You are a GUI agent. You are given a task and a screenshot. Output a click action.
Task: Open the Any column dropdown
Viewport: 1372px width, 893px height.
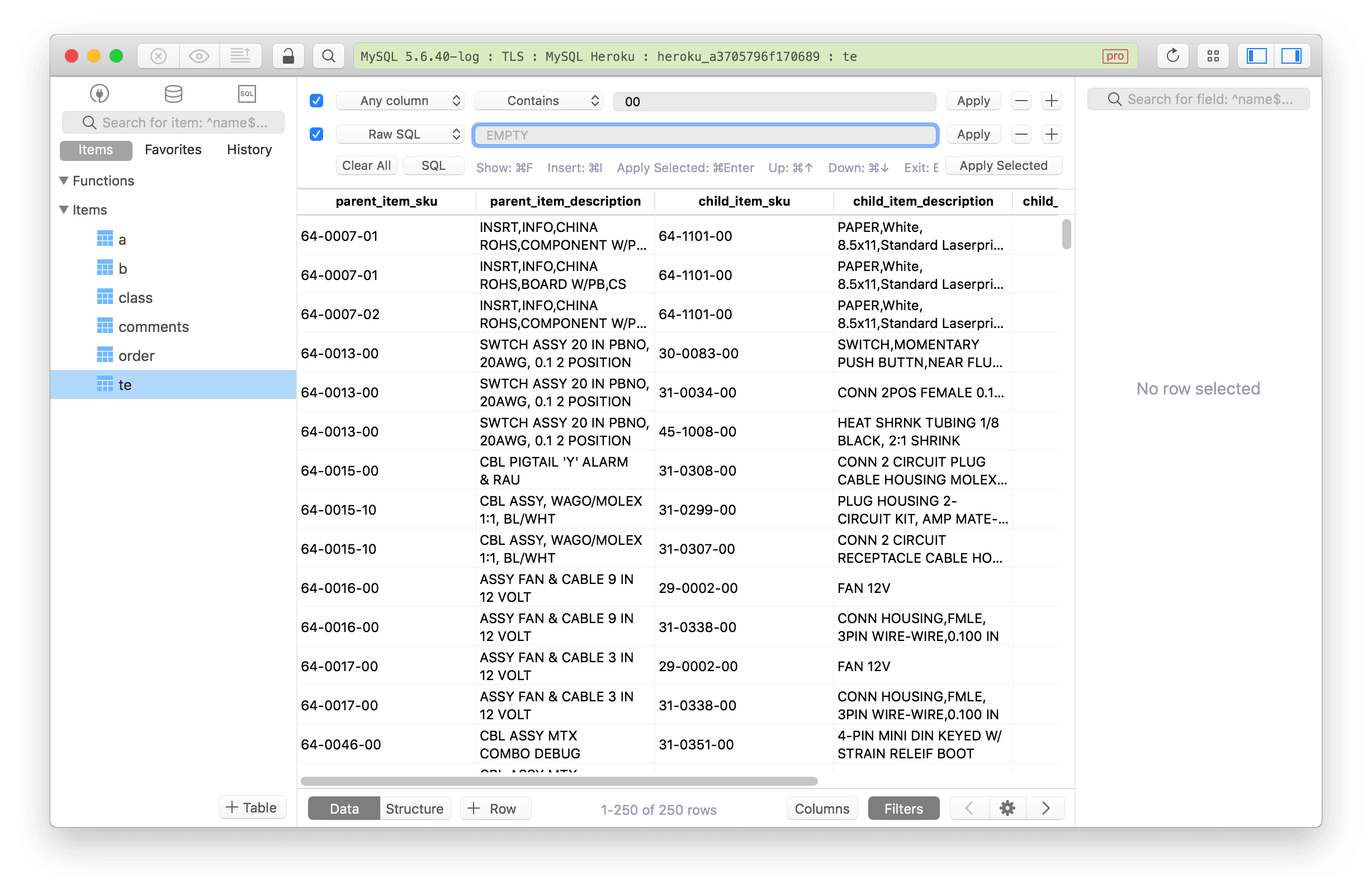pos(401,101)
